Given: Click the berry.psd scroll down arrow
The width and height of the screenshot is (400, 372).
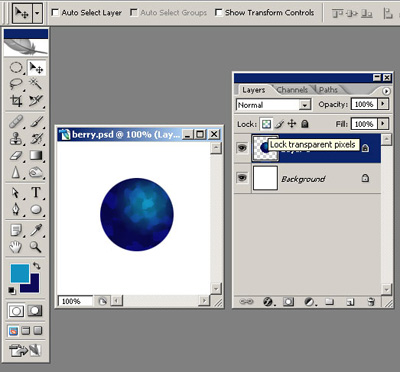Looking at the screenshot, I should 216,288.
